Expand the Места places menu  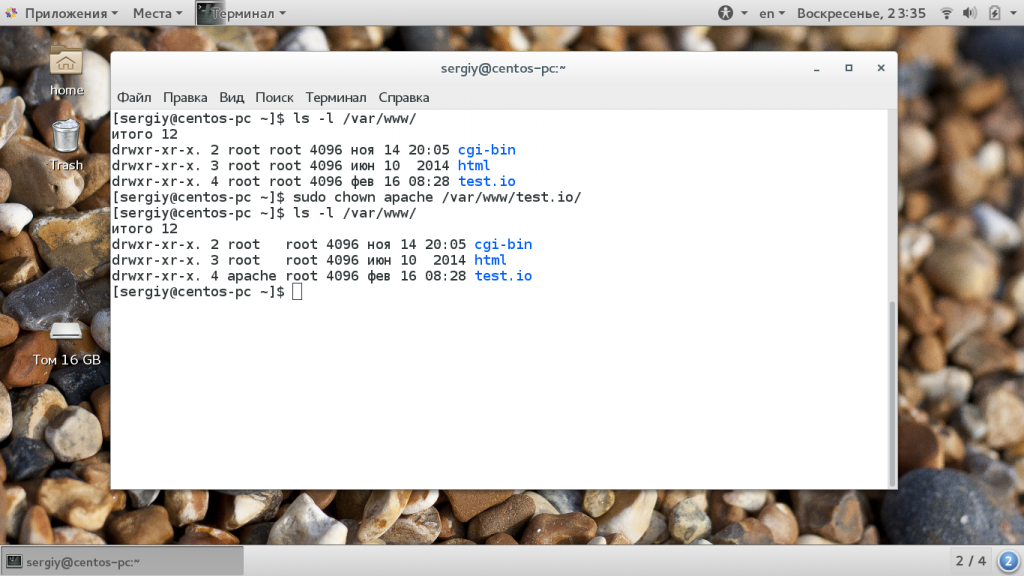click(x=157, y=13)
